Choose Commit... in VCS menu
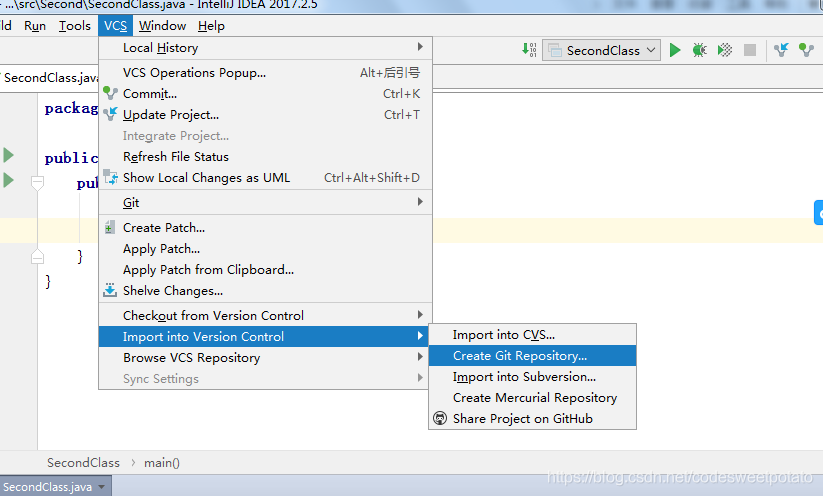This screenshot has height=496, width=823. point(265,93)
